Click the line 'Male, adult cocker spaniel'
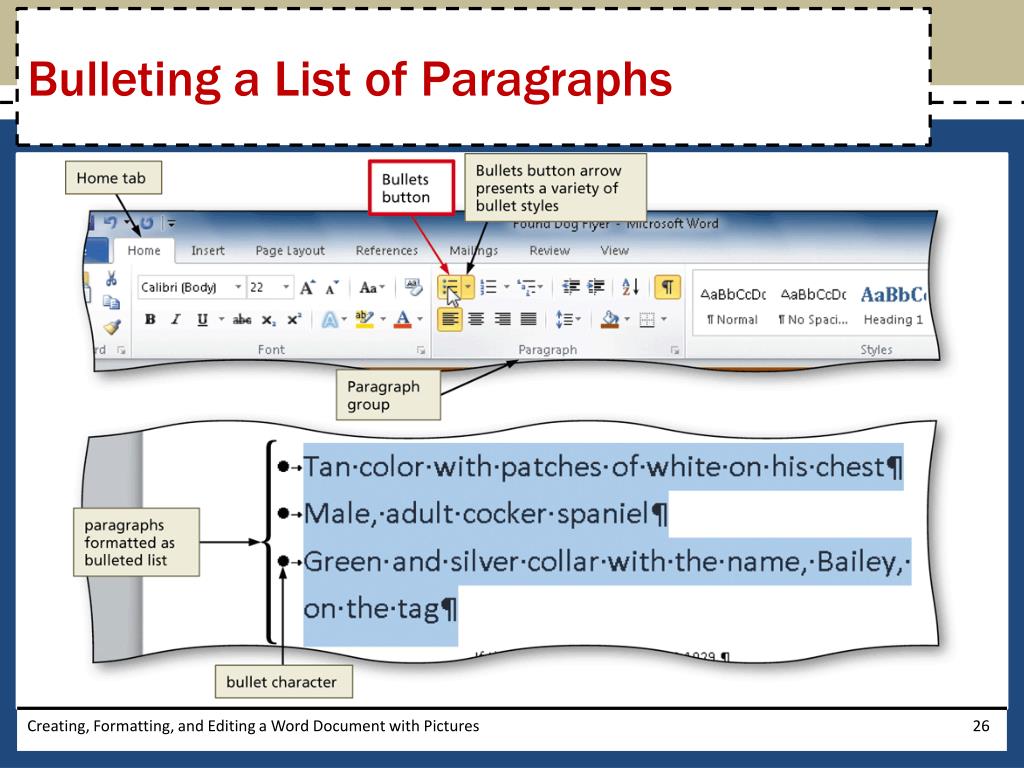1024x768 pixels. pyautogui.click(x=476, y=514)
